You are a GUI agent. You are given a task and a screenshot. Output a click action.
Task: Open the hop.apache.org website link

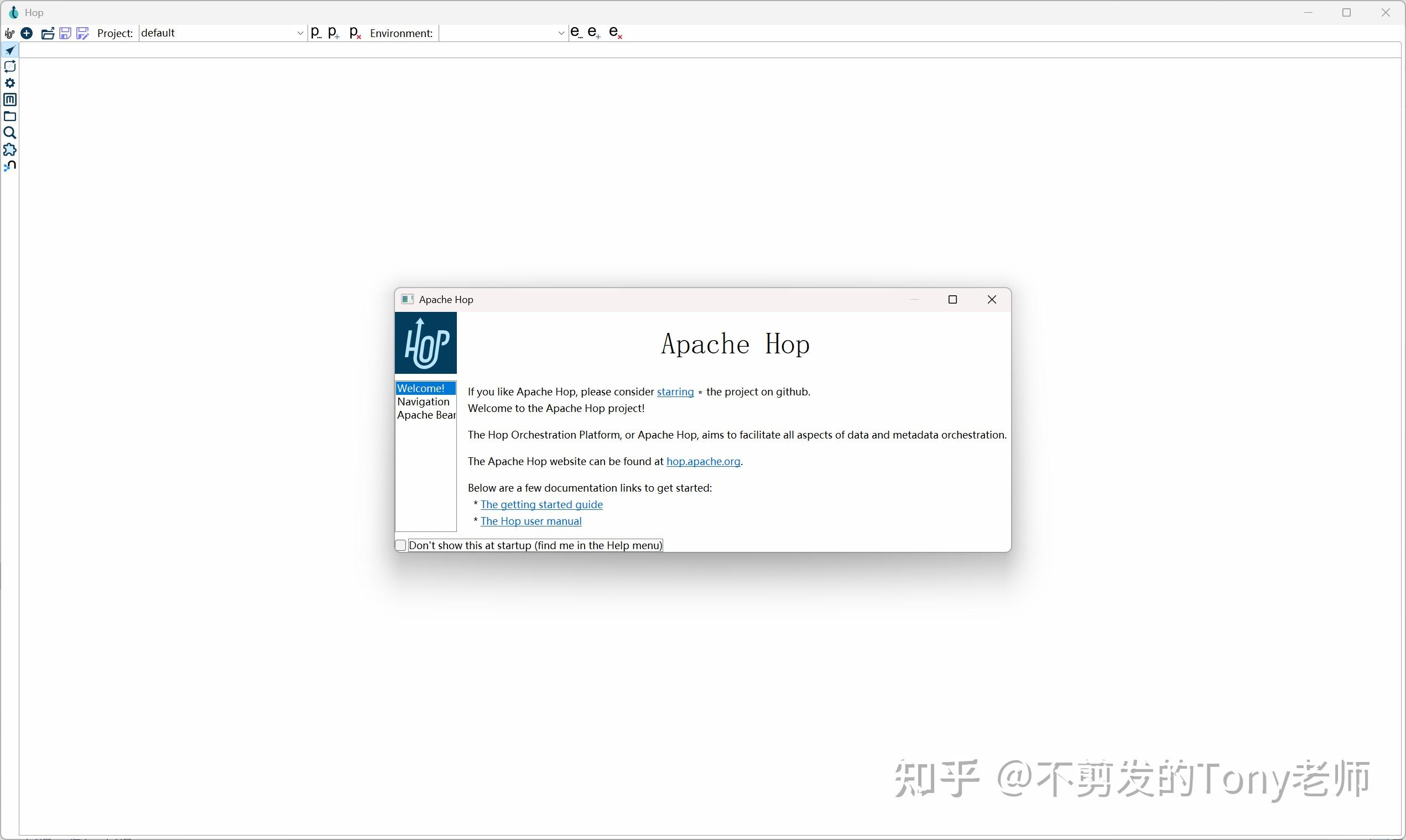point(704,461)
